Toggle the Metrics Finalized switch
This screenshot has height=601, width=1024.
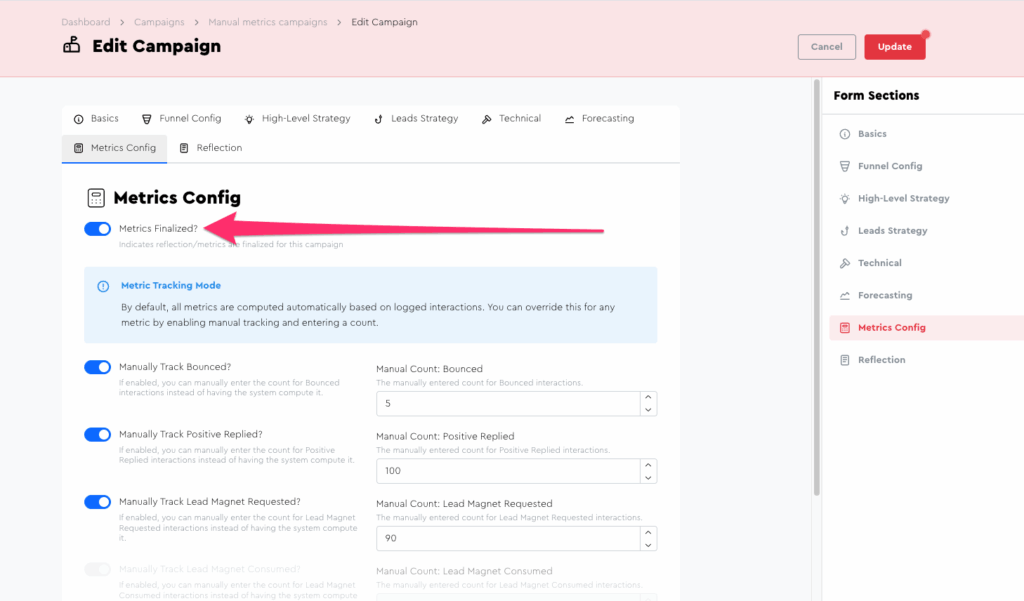click(98, 229)
